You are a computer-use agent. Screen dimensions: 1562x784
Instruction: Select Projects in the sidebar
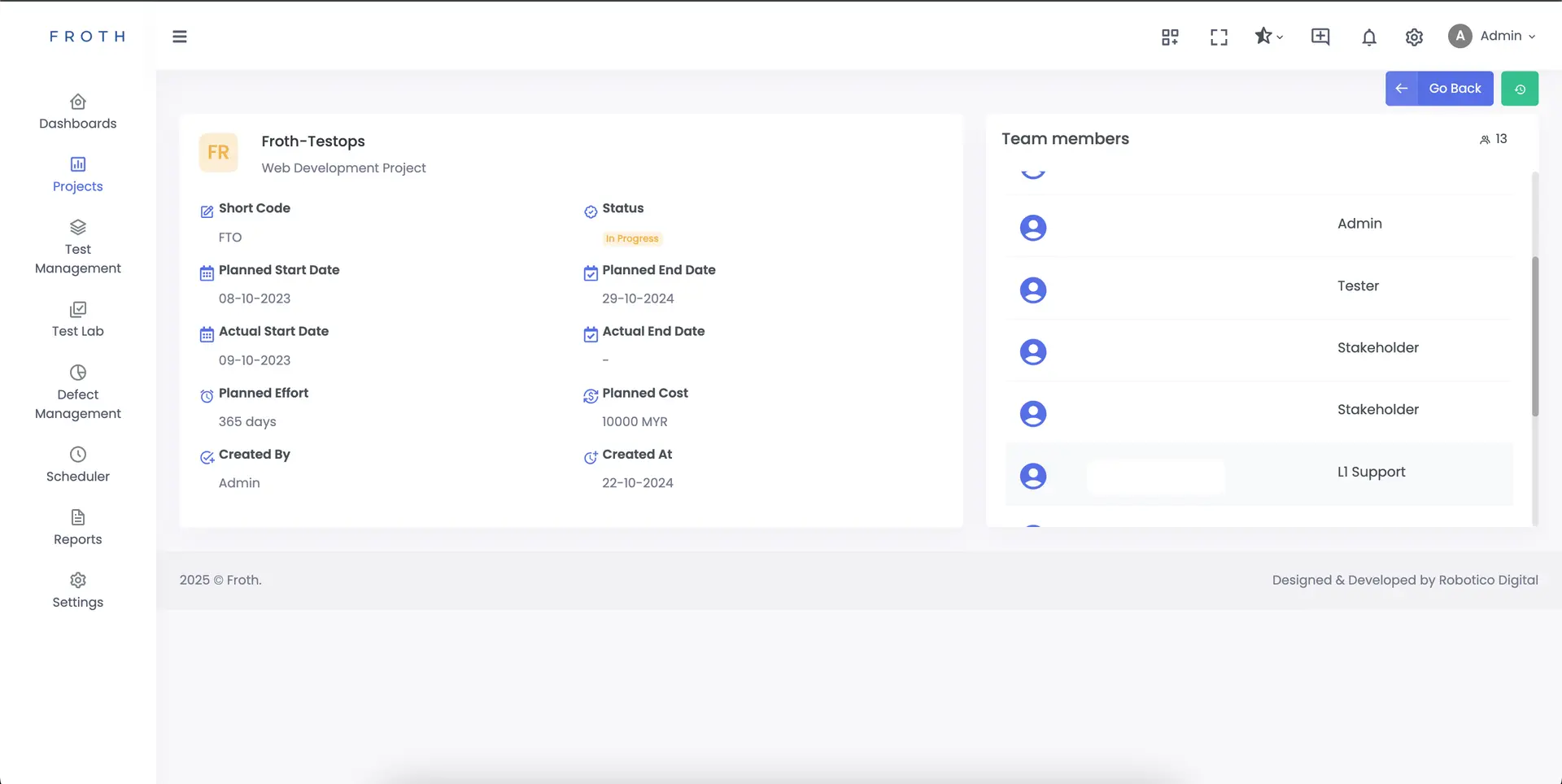click(x=78, y=175)
